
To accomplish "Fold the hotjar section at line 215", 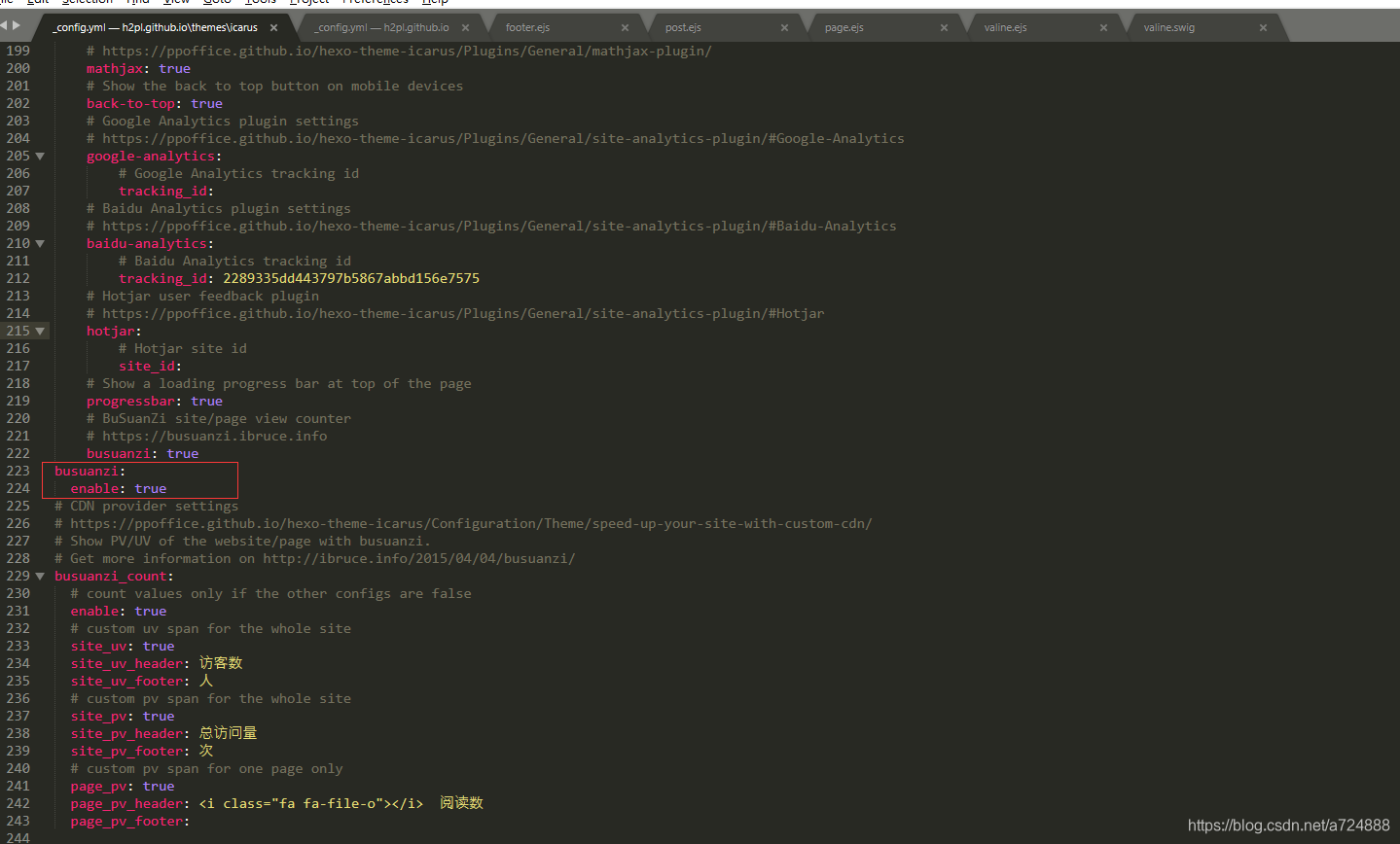I will click(40, 331).
